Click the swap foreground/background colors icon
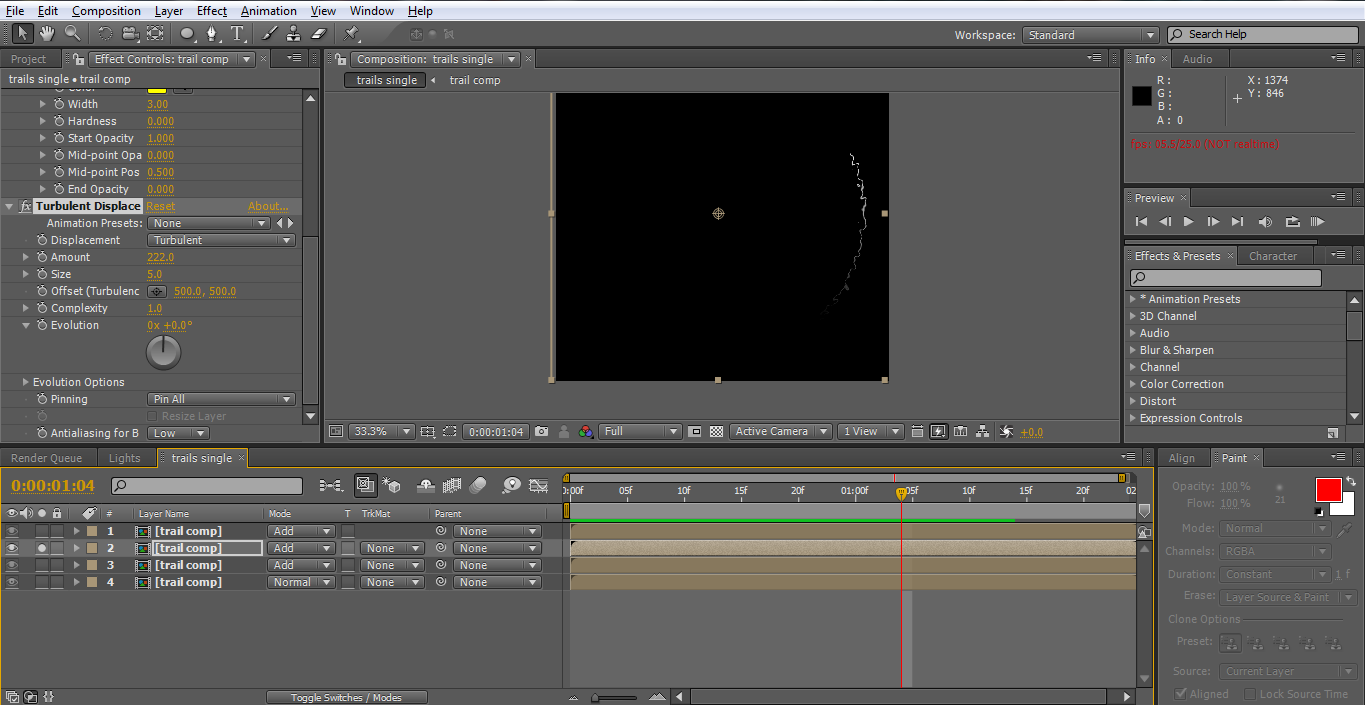1365x705 pixels. click(1350, 481)
